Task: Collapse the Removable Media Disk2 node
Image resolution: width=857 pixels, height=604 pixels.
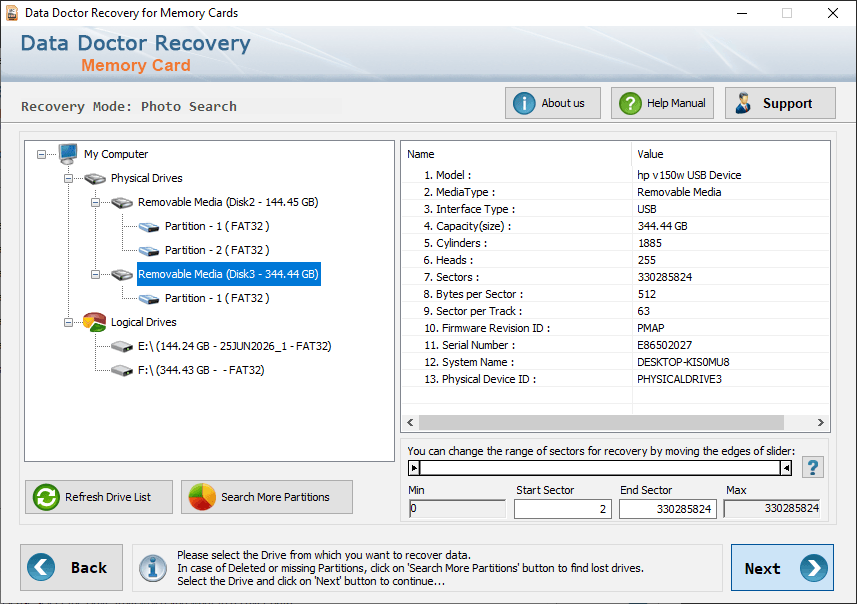Action: tap(95, 202)
